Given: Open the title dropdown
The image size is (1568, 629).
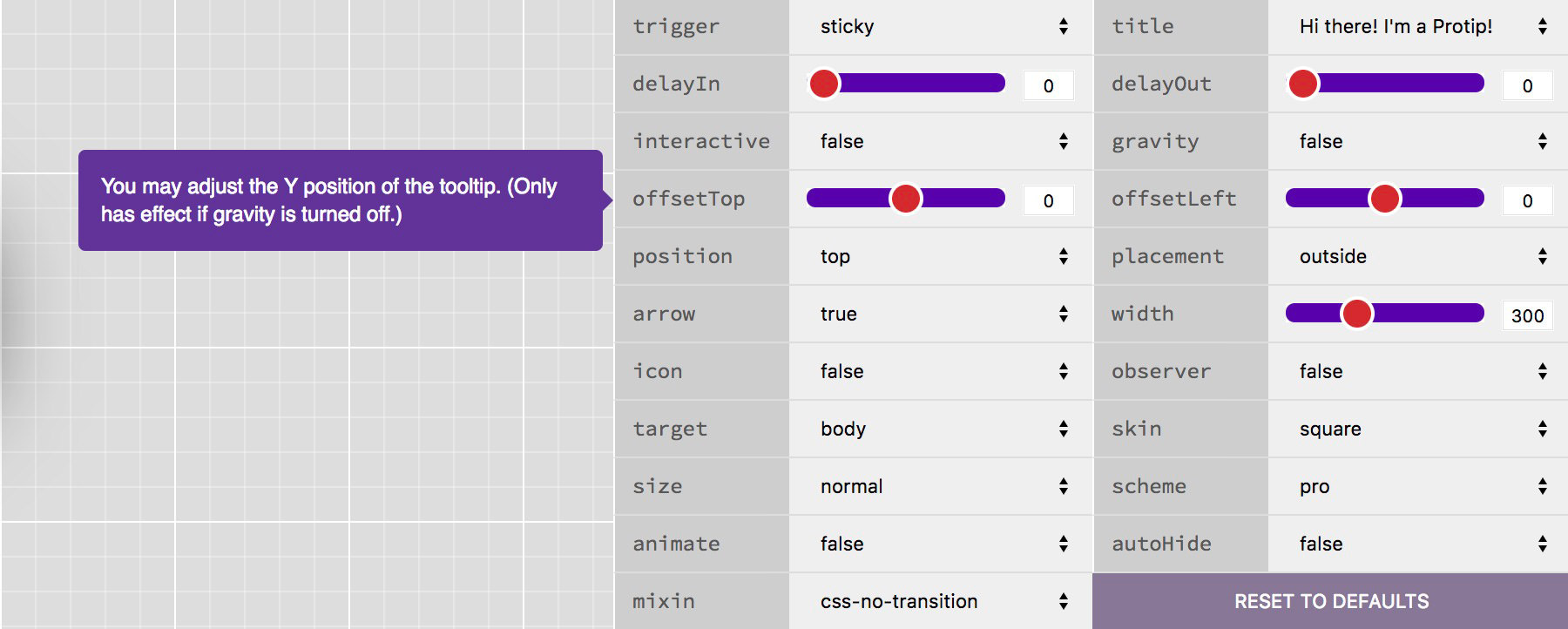Looking at the screenshot, I should 1420,26.
